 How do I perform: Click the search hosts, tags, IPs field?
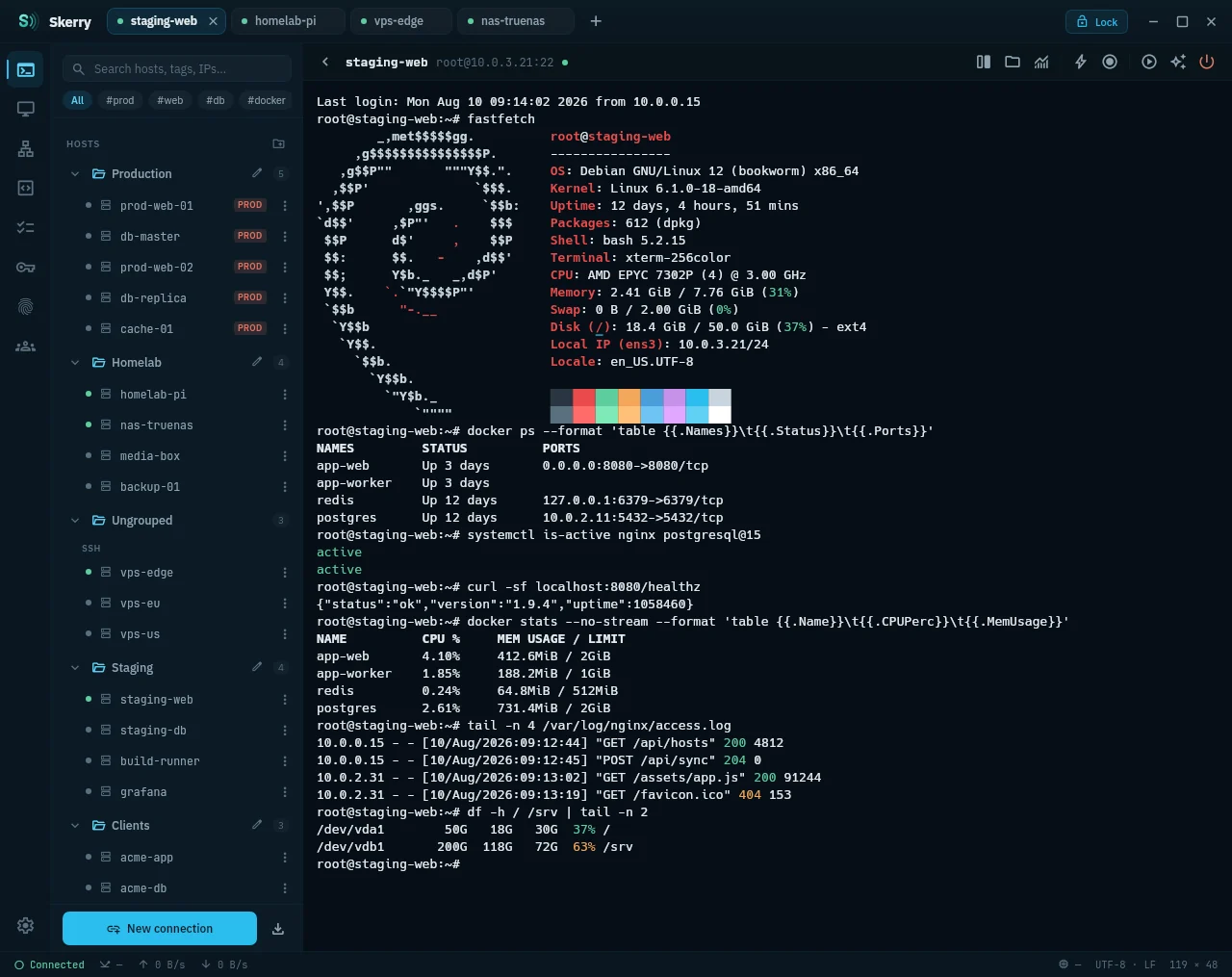click(177, 68)
